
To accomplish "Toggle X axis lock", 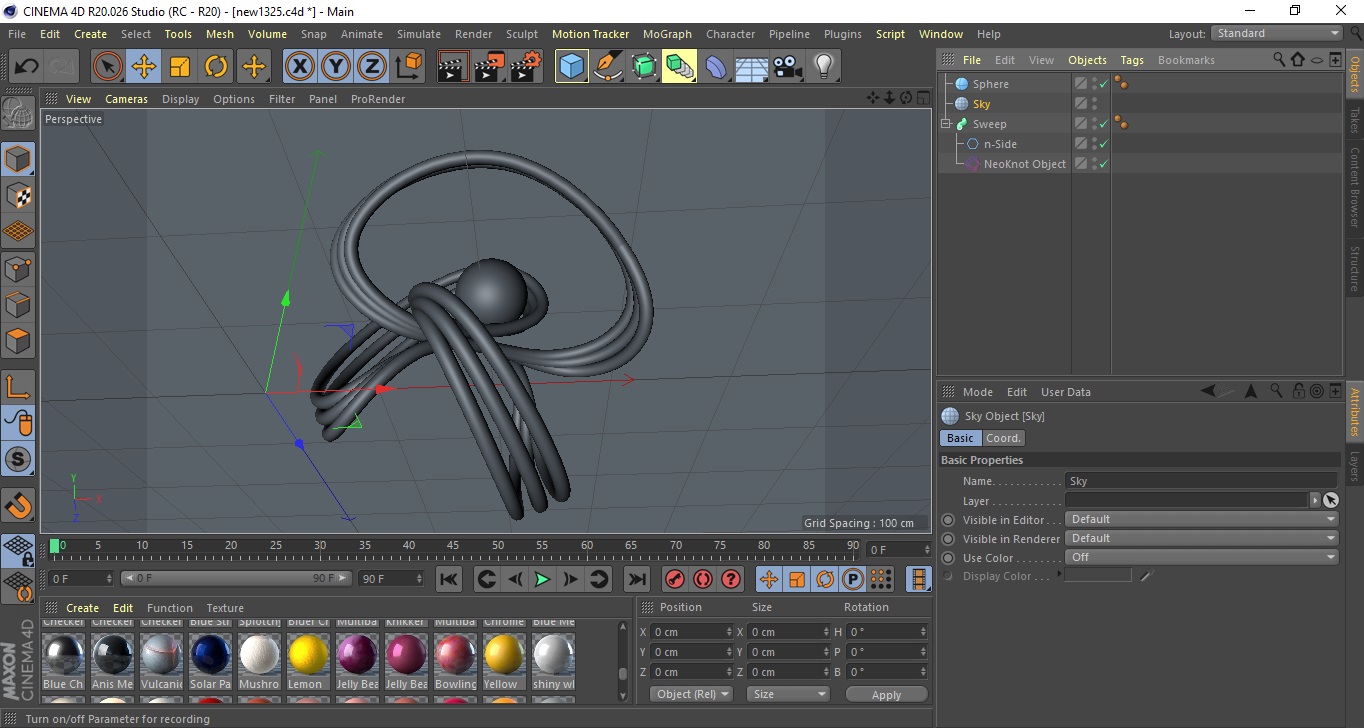I will [x=299, y=67].
